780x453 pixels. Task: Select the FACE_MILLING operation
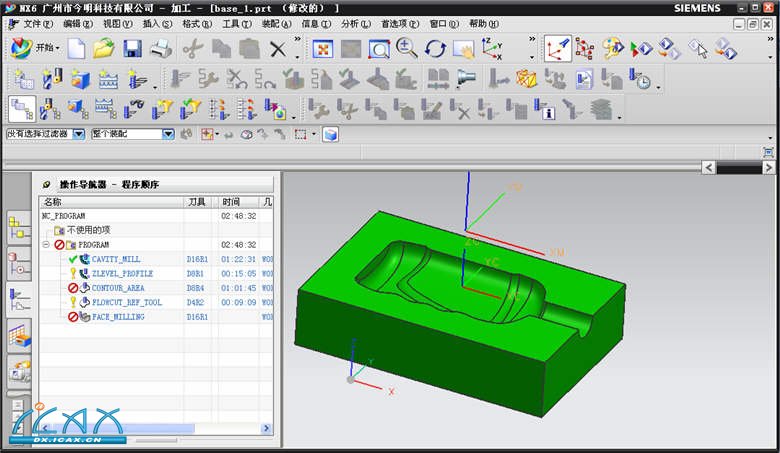118,317
